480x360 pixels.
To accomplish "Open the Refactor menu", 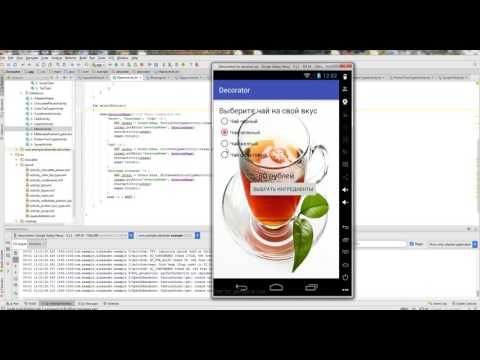I will click(70, 58).
